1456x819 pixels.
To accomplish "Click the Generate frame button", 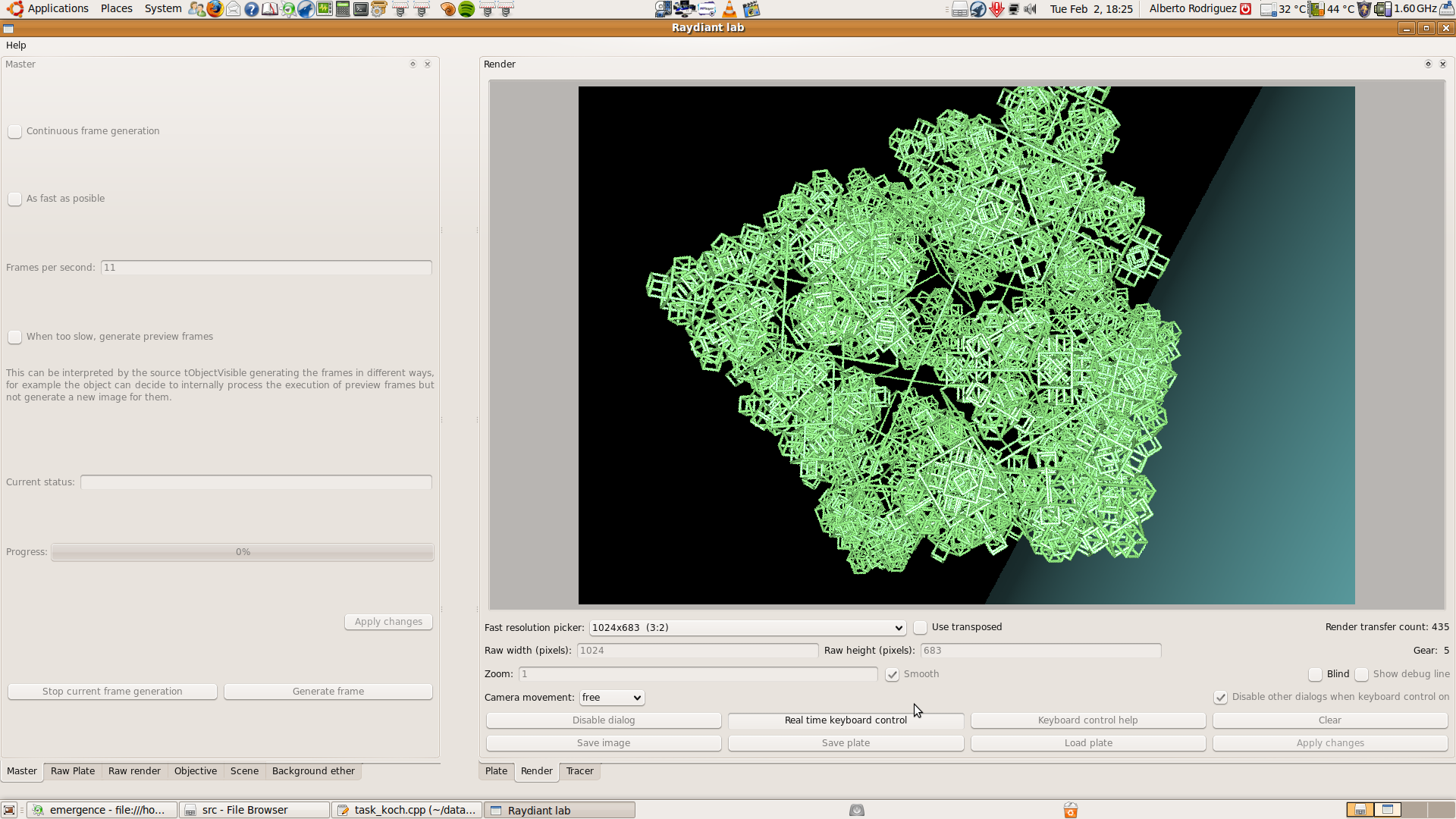I will click(328, 692).
